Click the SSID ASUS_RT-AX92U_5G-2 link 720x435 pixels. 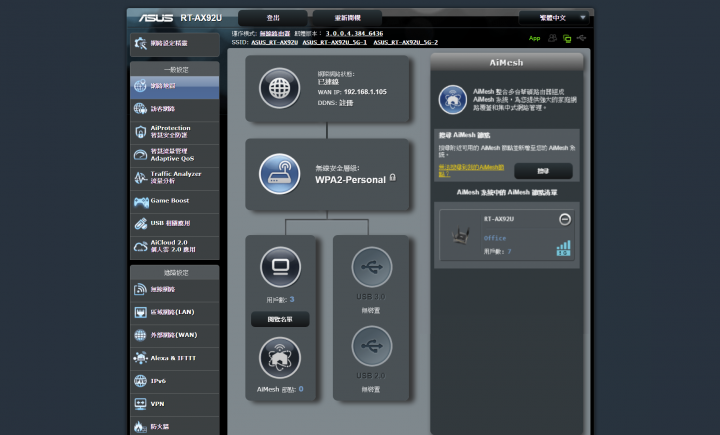405,42
